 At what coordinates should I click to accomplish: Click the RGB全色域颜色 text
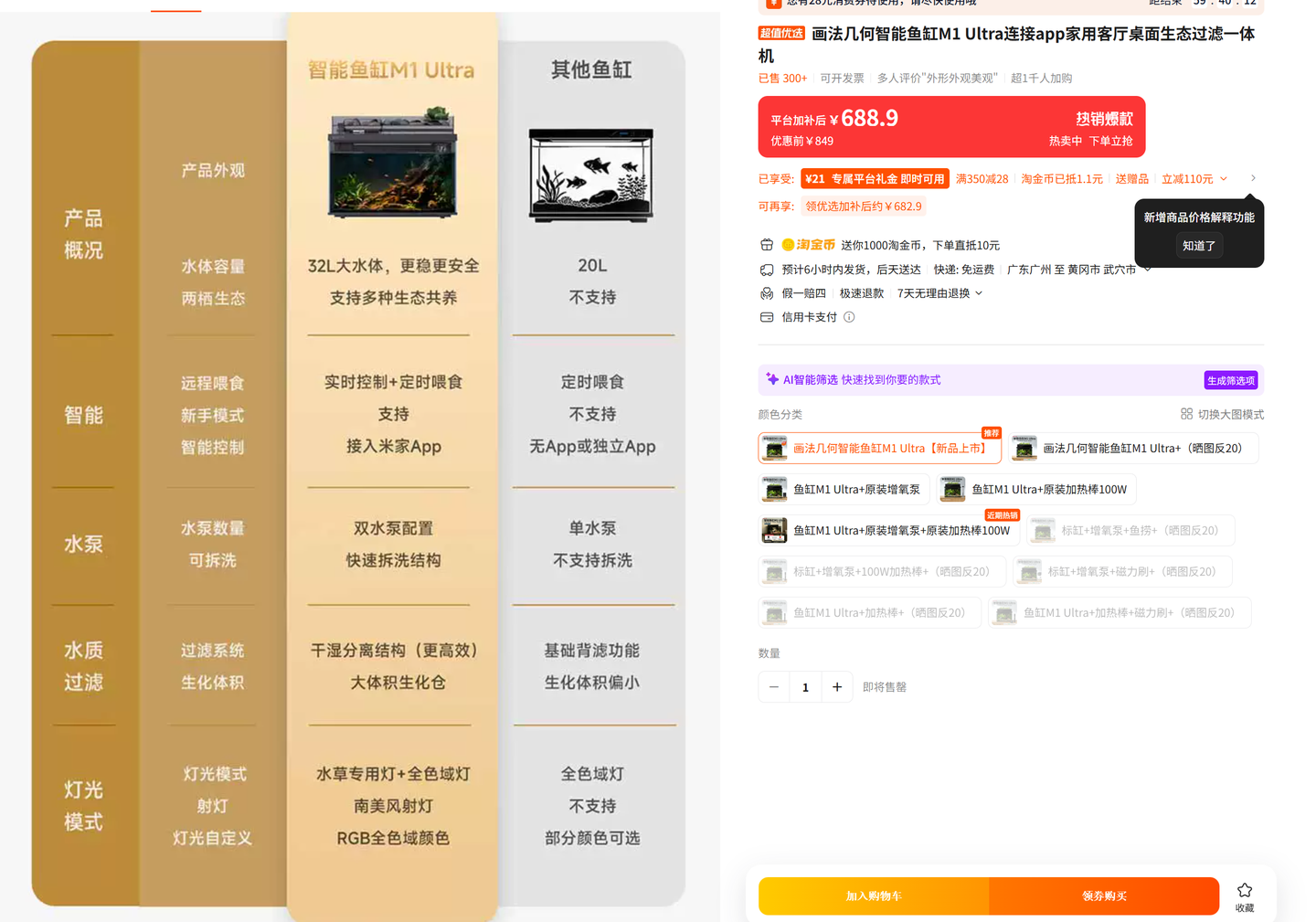pos(393,838)
